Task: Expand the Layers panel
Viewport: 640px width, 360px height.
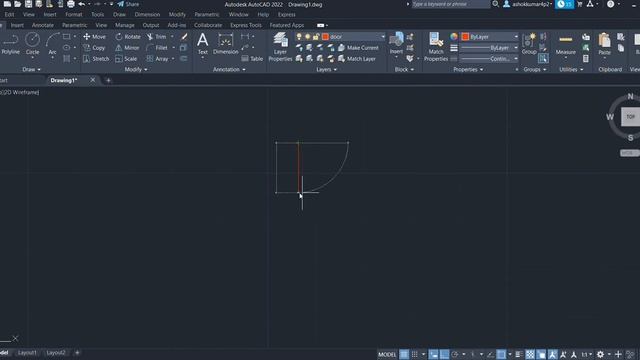Action: [327, 69]
